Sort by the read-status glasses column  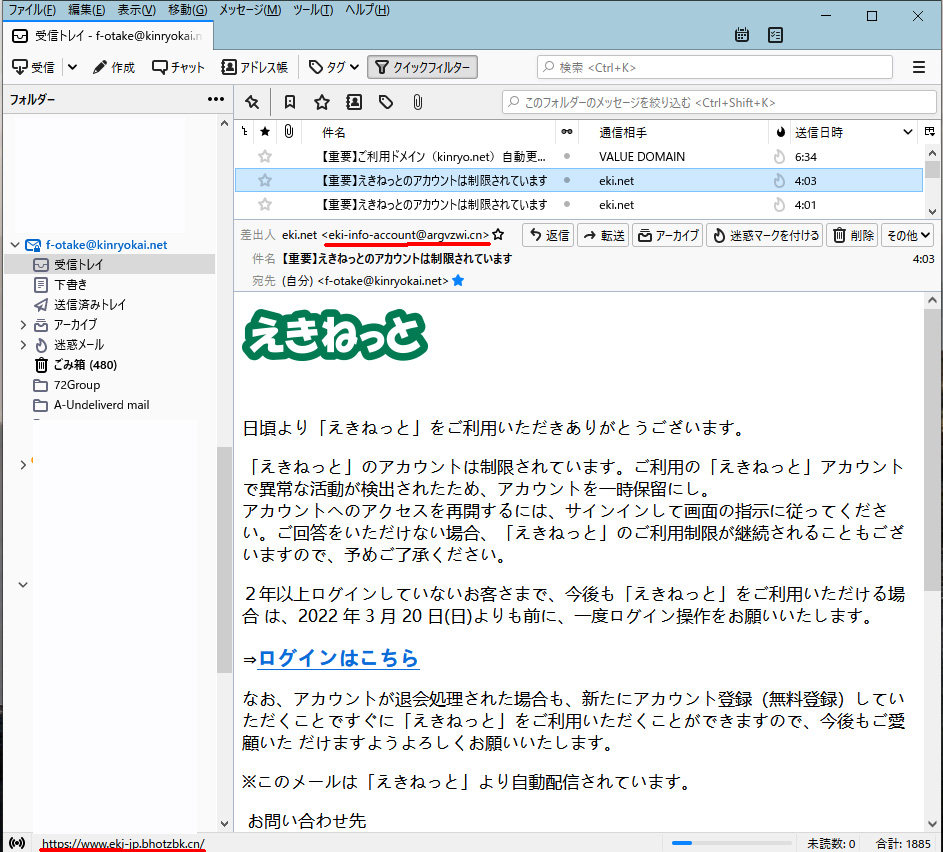567,132
